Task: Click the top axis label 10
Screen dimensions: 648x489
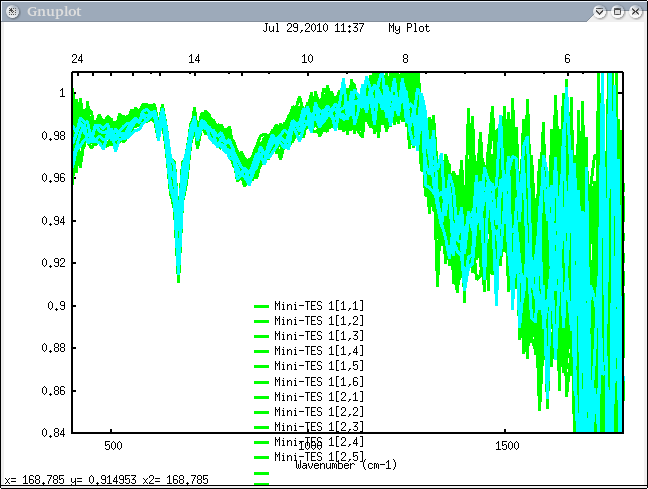Action: tap(307, 59)
